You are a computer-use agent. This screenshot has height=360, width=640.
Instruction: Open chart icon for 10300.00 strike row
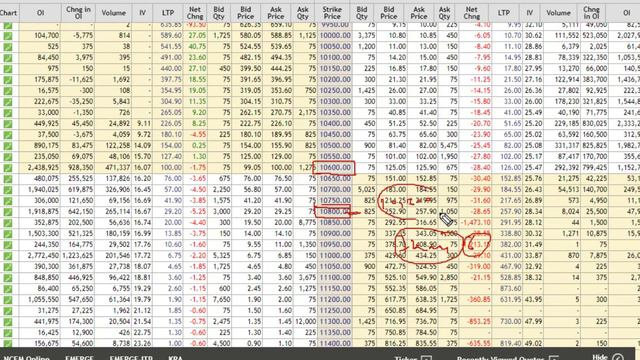[x=8, y=102]
